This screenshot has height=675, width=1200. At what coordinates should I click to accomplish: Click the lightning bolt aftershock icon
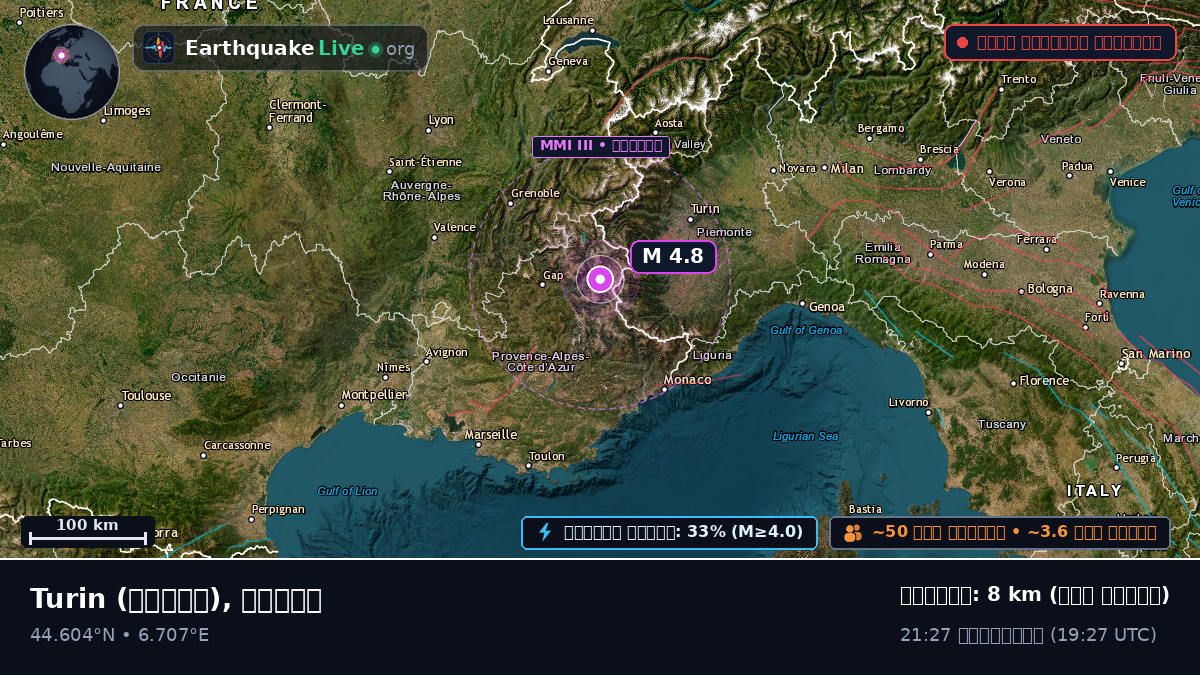tap(545, 532)
